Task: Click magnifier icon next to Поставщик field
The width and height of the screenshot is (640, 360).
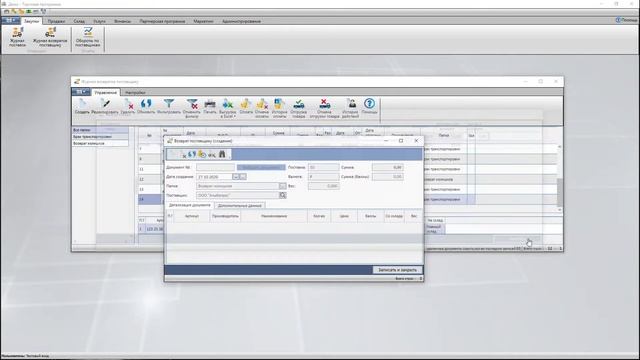Action: click(282, 195)
